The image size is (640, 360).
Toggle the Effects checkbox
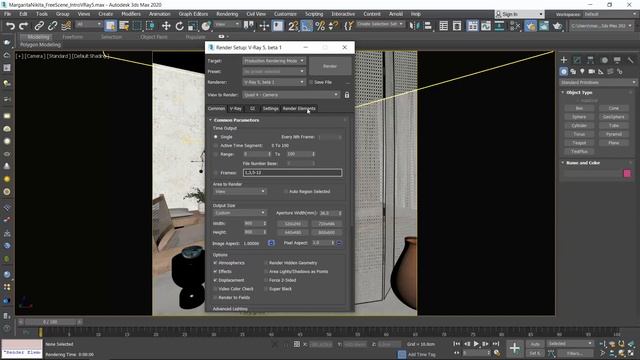pos(216,271)
